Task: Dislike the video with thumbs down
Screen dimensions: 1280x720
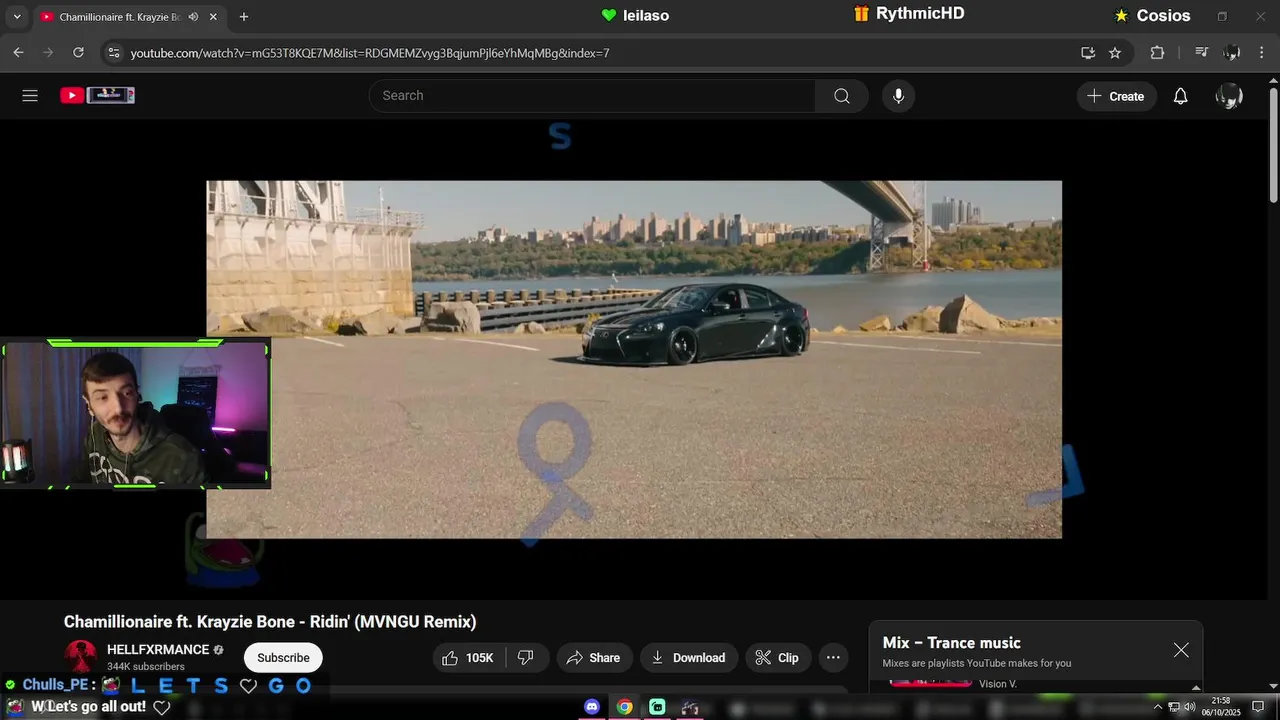Action: coord(526,657)
